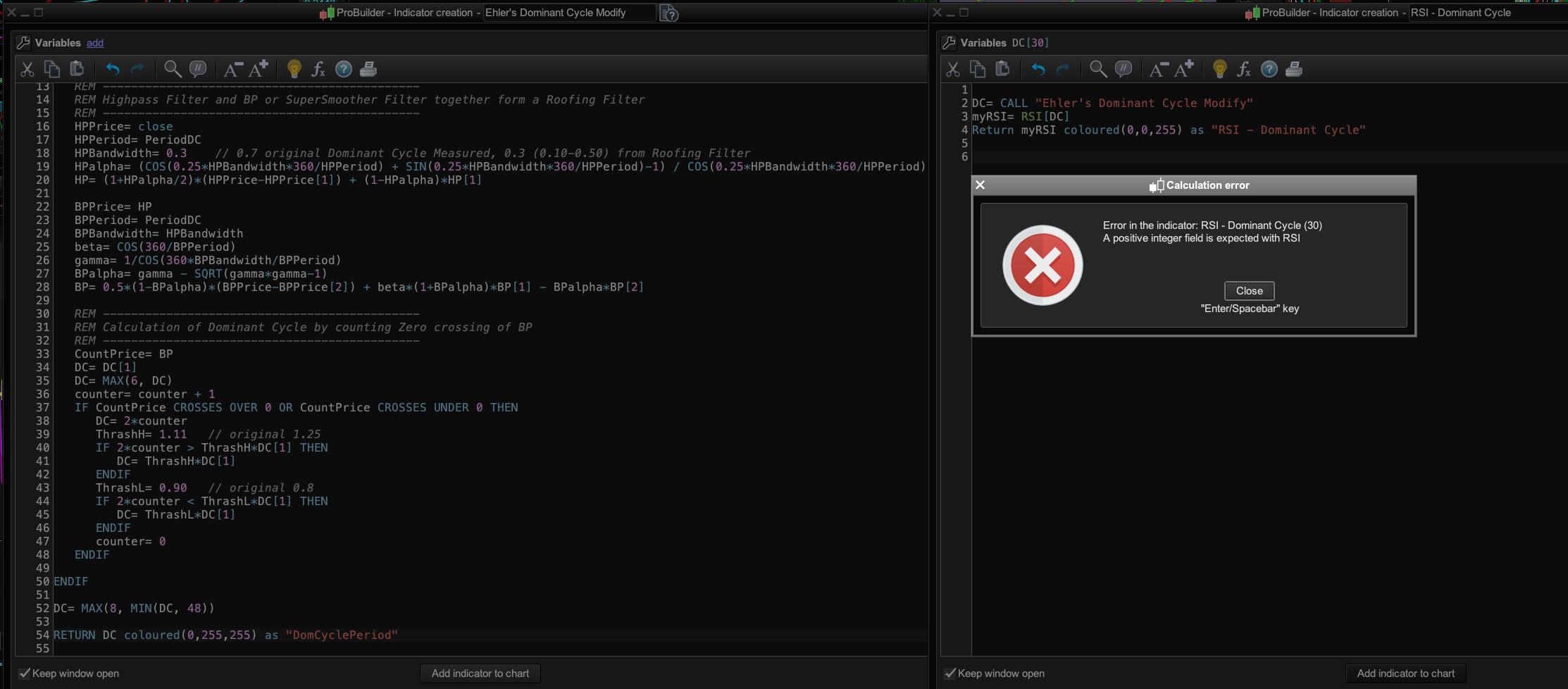Open the search magnifier in left editor toolbar

[x=172, y=69]
